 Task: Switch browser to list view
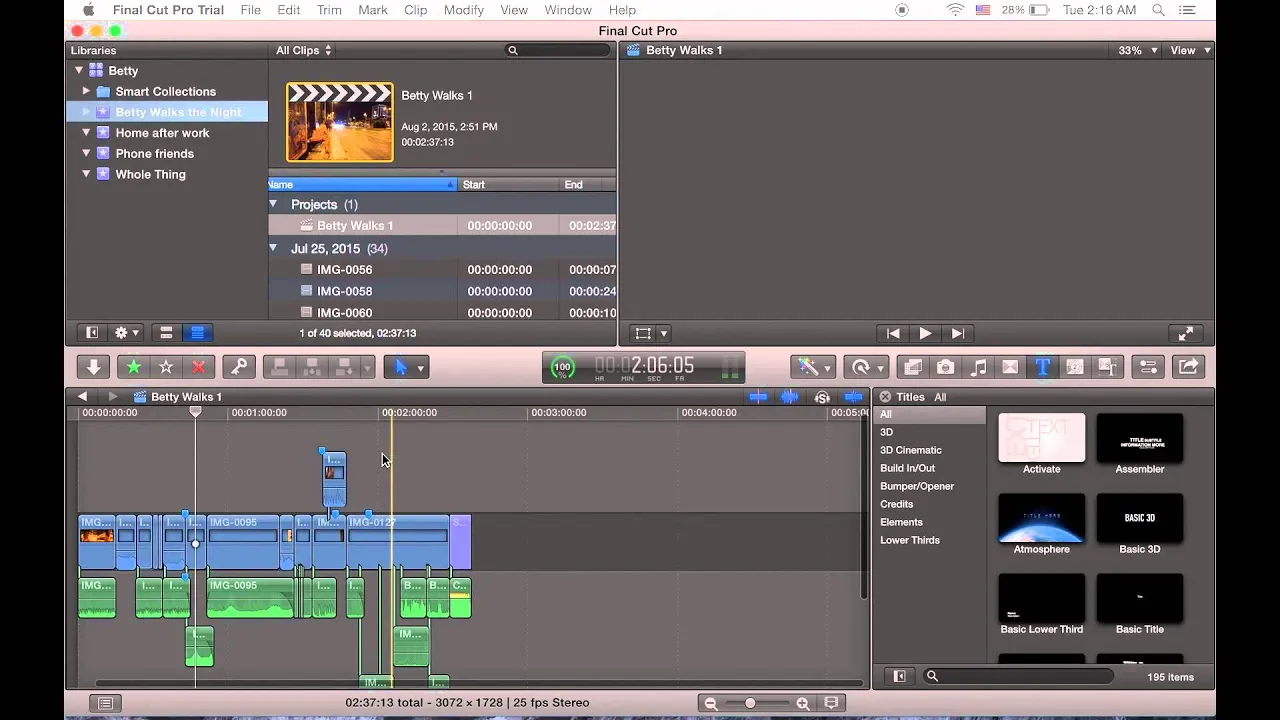pos(197,333)
